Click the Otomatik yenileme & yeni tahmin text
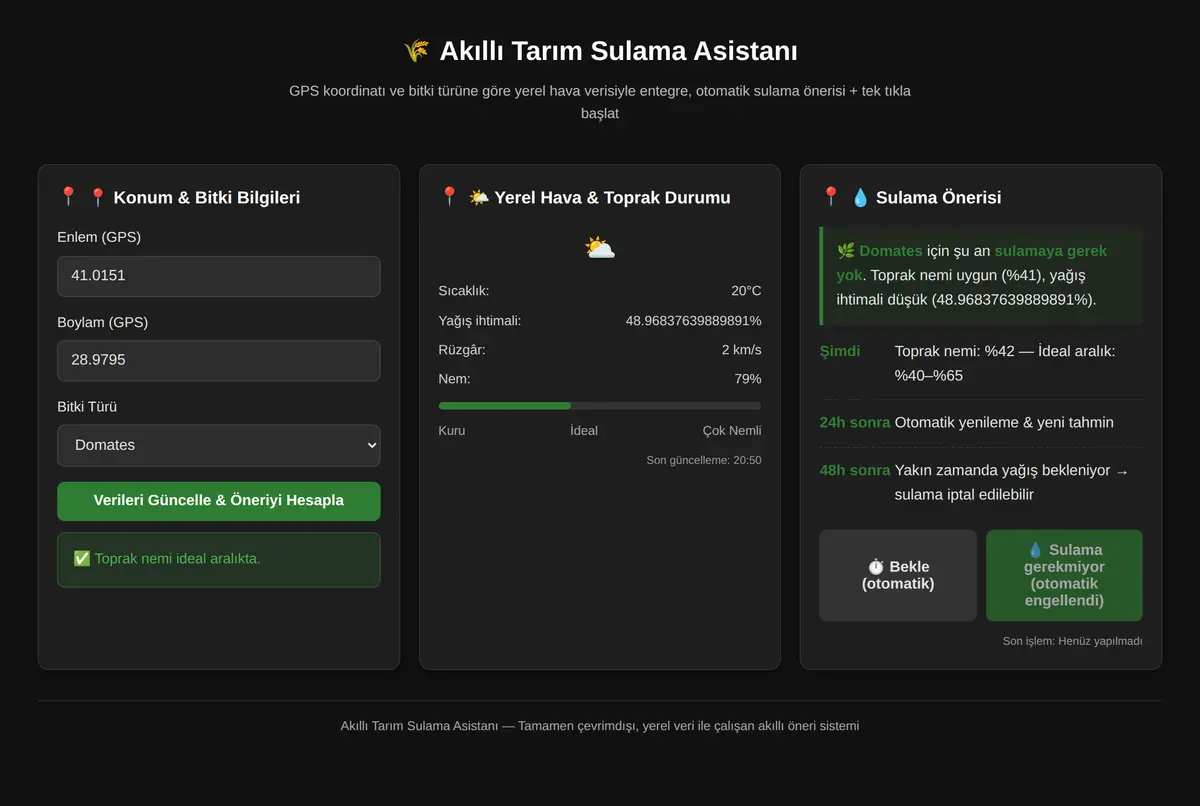 1004,422
